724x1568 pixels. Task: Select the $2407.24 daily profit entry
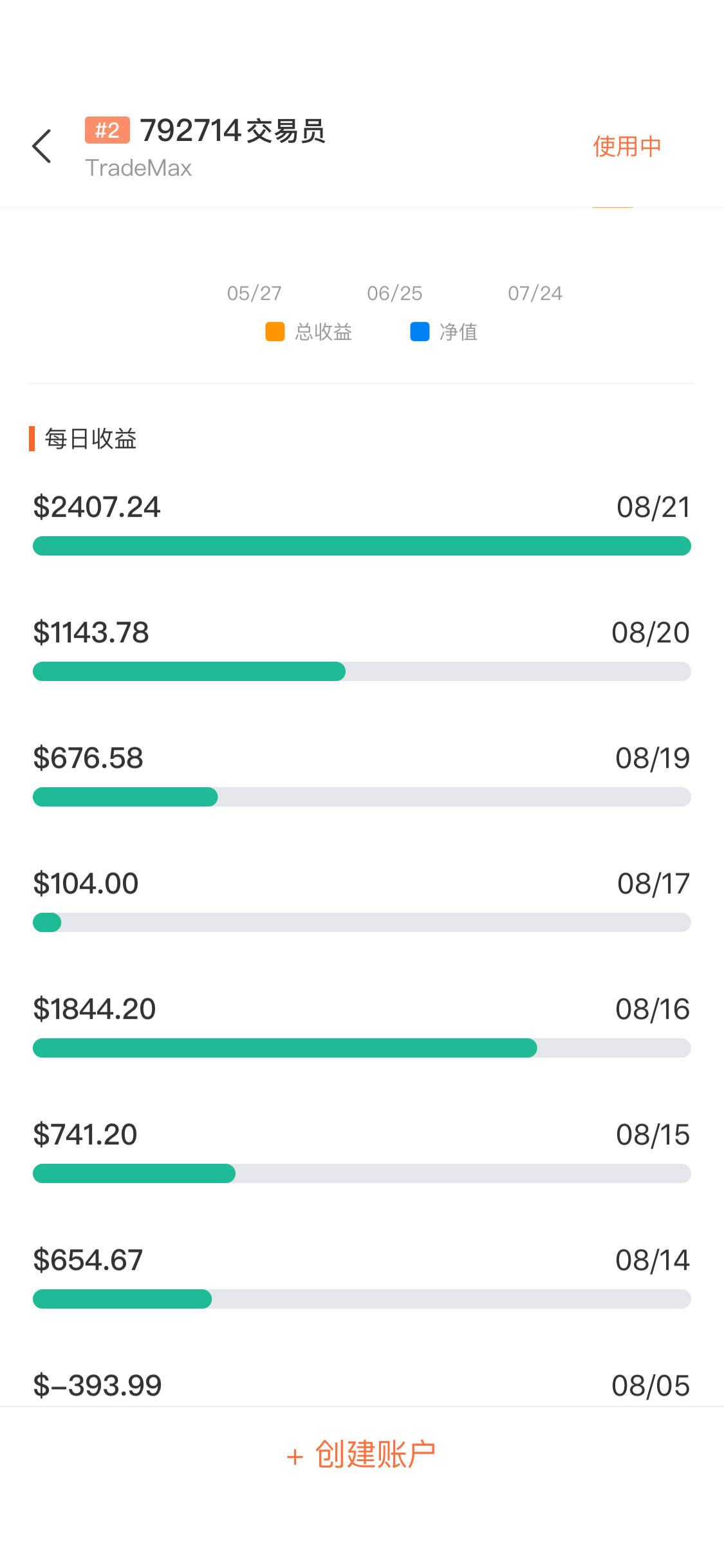(x=97, y=507)
